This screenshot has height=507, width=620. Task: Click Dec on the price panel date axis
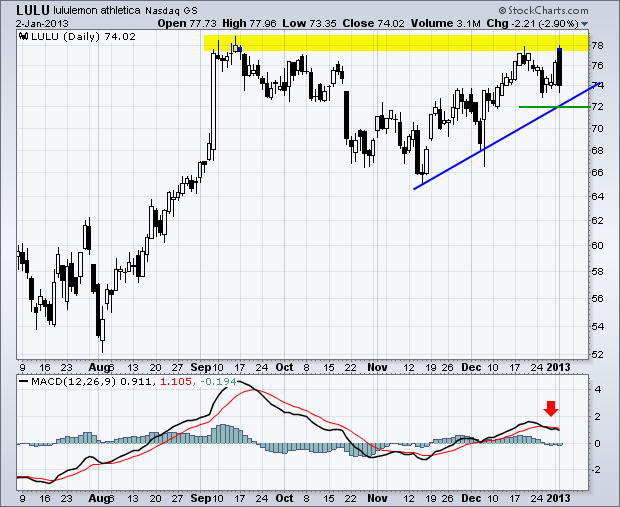click(x=471, y=368)
